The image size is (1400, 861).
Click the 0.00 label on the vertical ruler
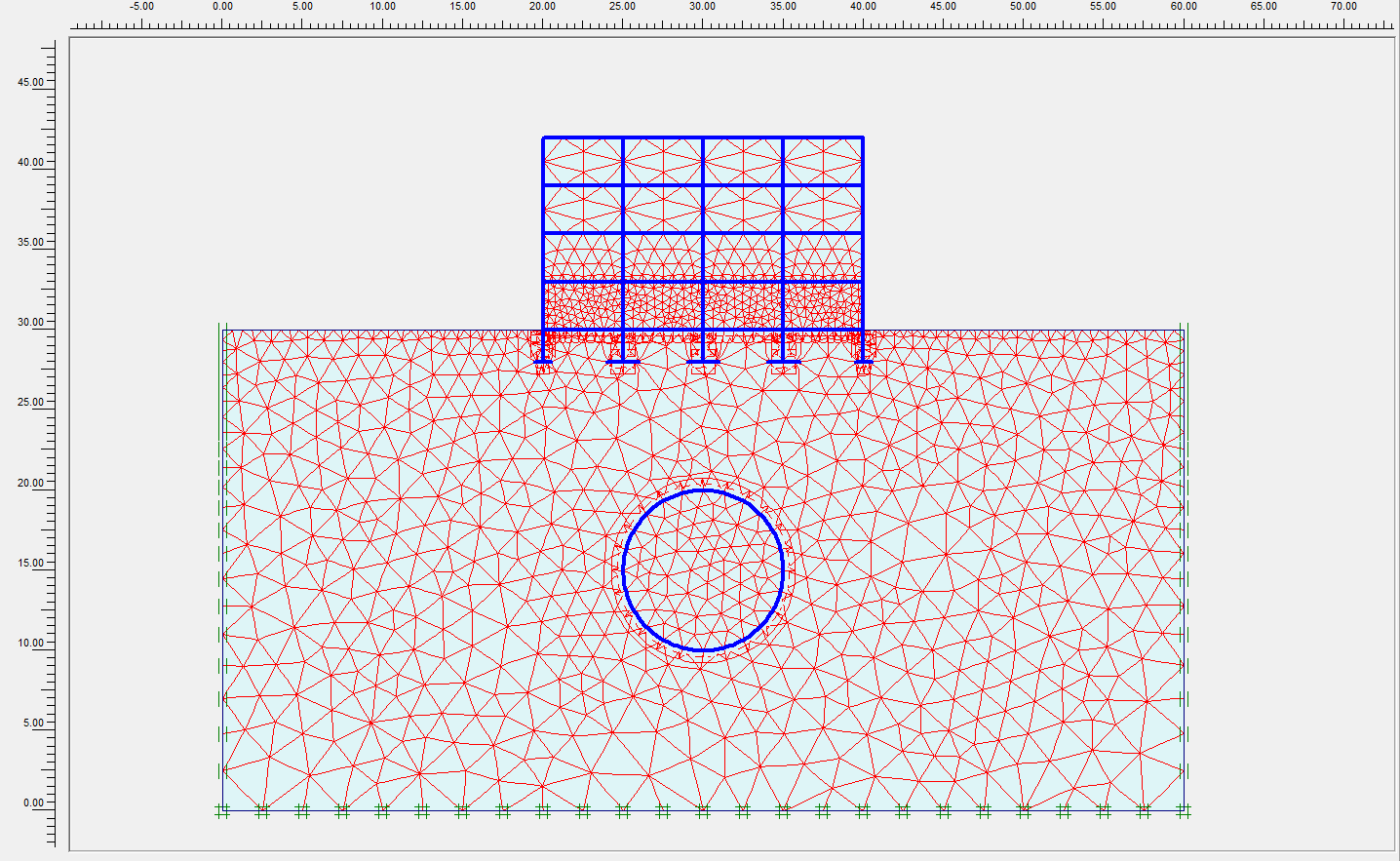click(33, 802)
